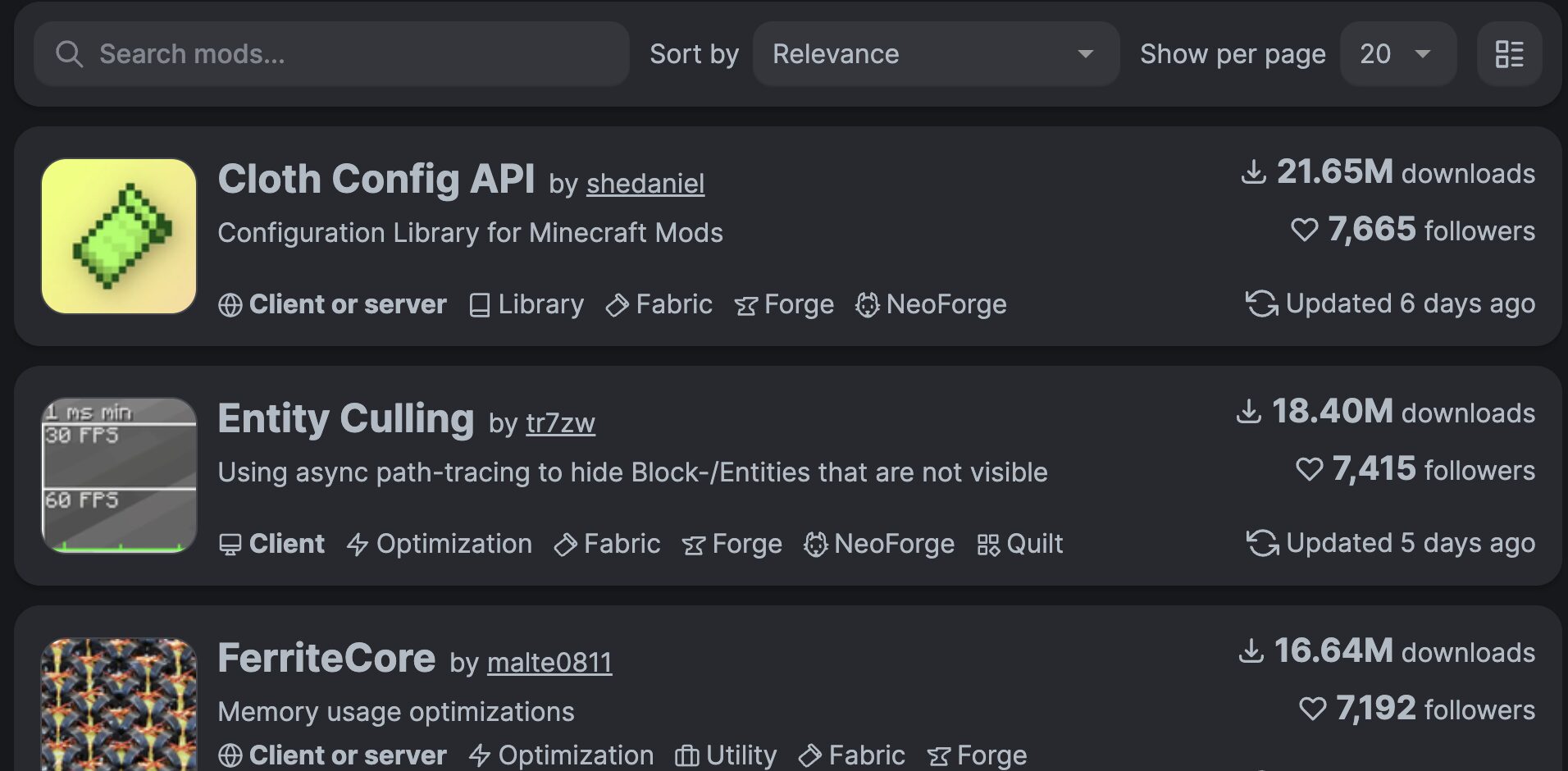Open the Cloth Config API mod title
The image size is (1568, 771).
[376, 179]
